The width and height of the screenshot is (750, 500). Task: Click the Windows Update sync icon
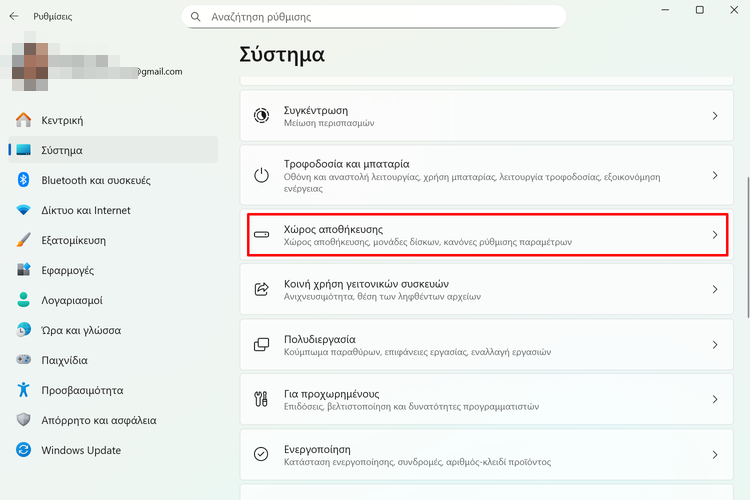click(x=23, y=450)
